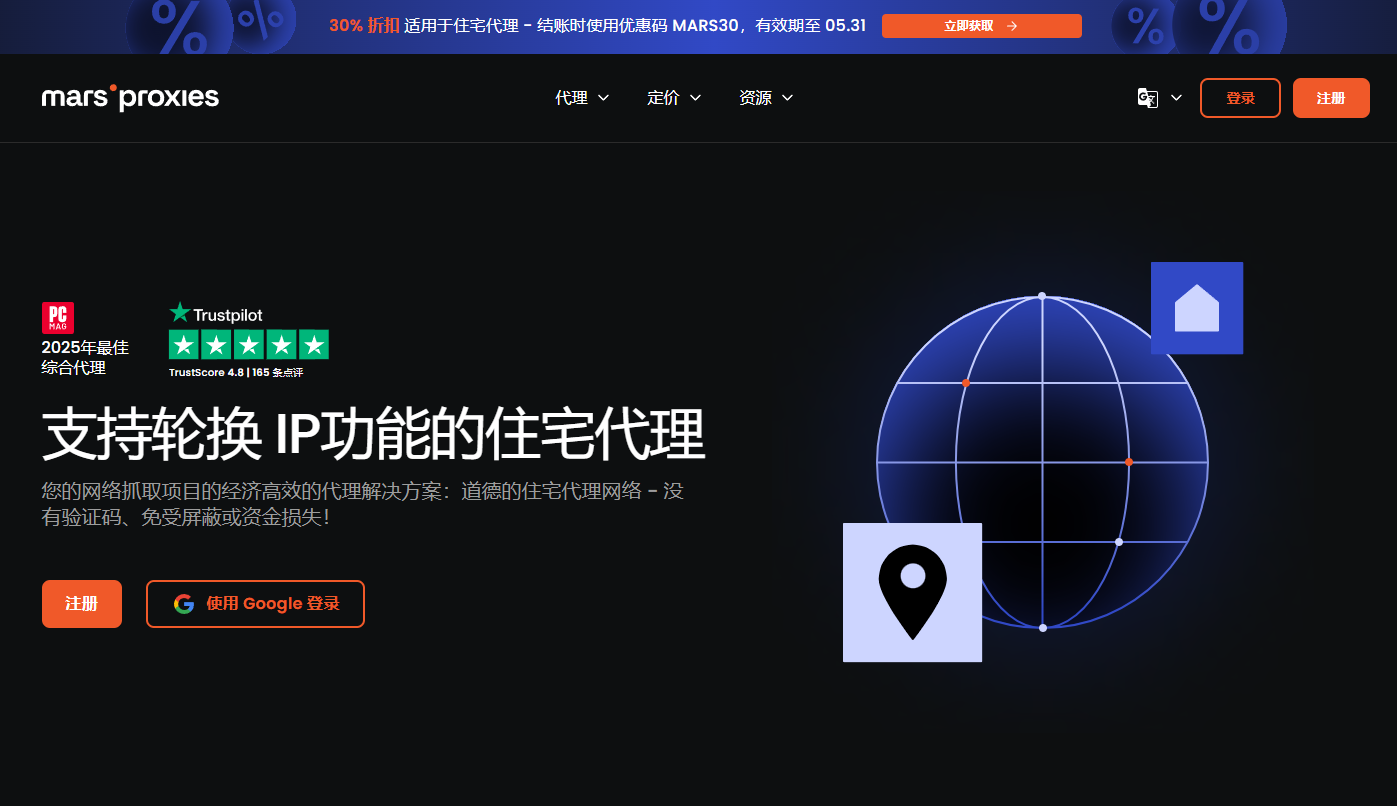Expand the 资源 menu chevron

787,98
